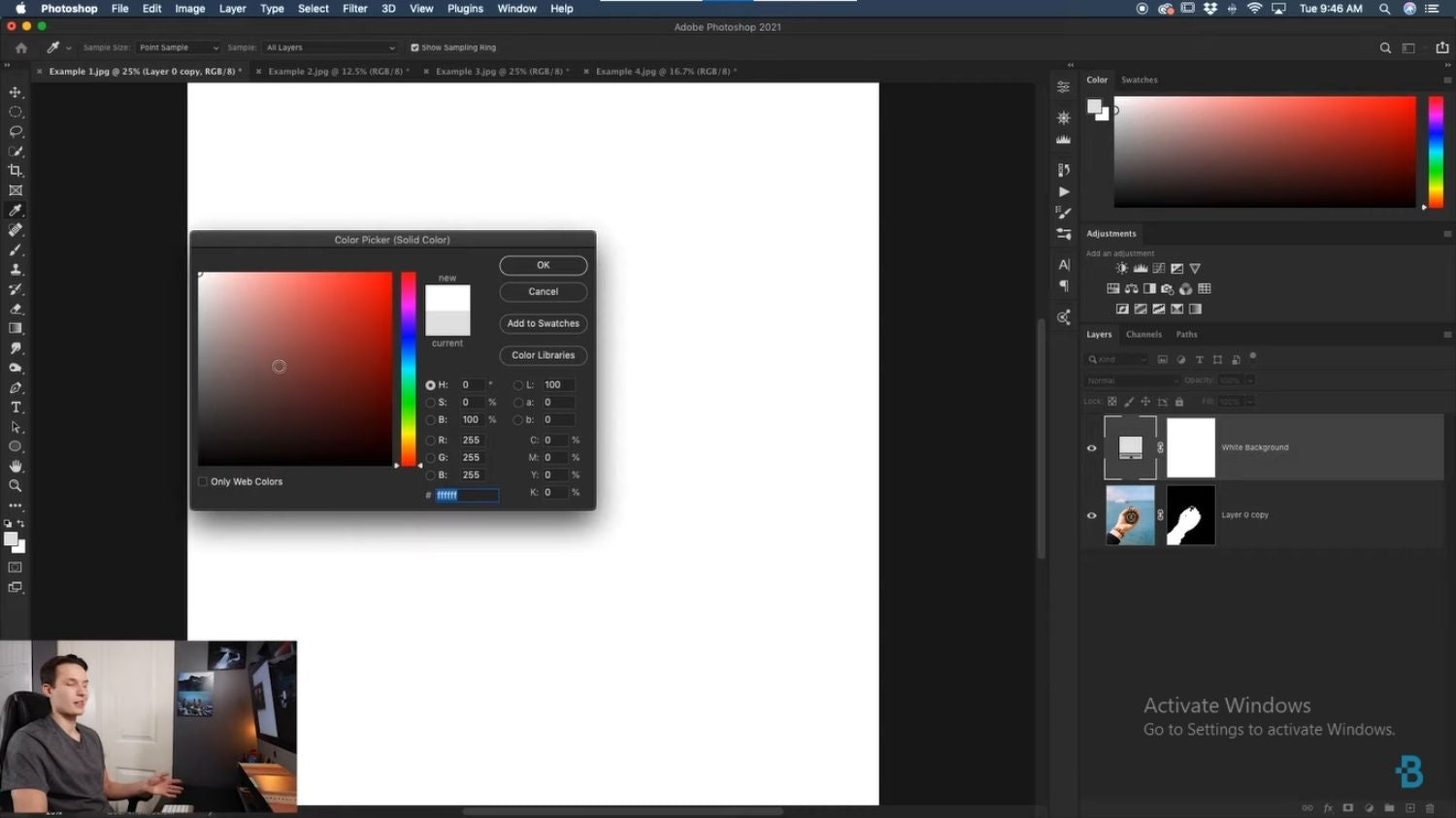Select the Move tool
Viewport: 1456px width, 818px height.
point(16,92)
